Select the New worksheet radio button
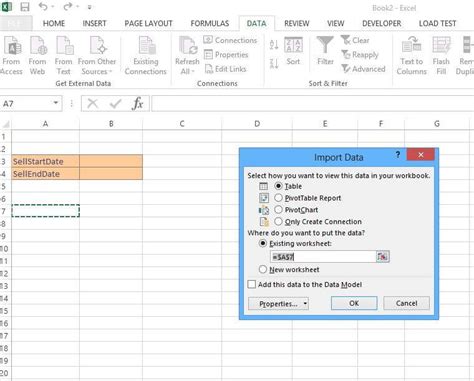 click(263, 269)
